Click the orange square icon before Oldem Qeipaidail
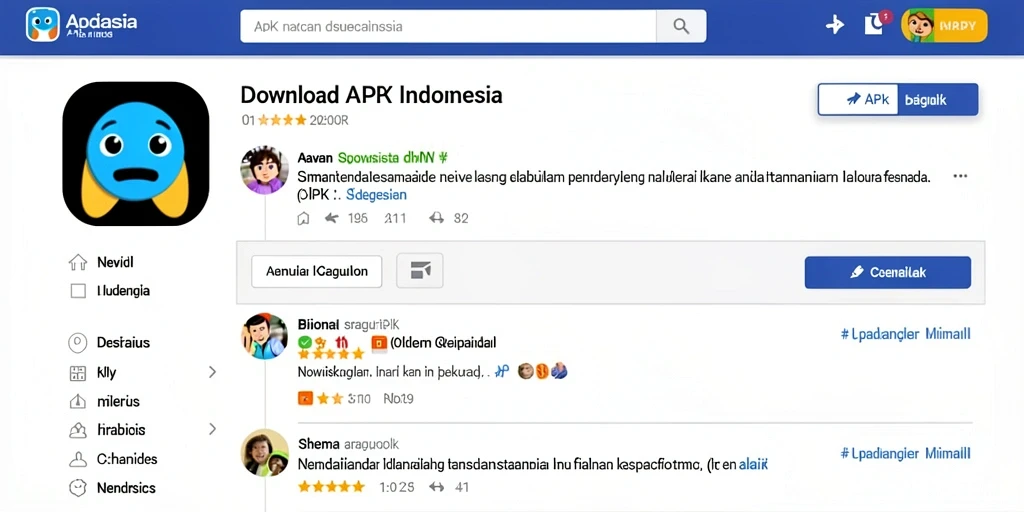 click(379, 342)
